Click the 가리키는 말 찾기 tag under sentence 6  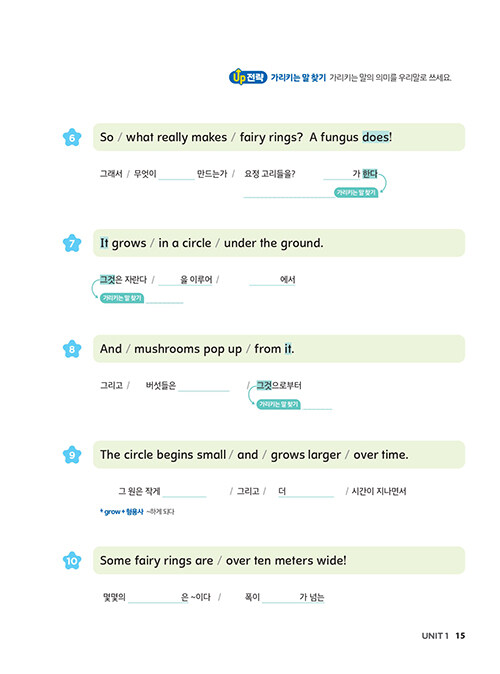pyautogui.click(x=356, y=193)
